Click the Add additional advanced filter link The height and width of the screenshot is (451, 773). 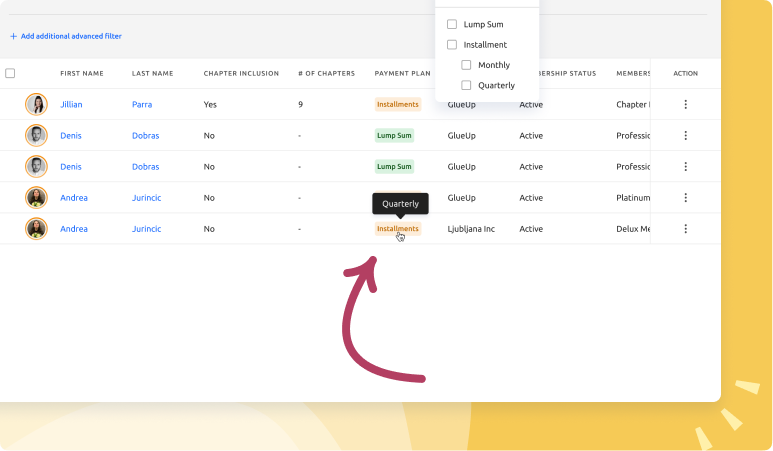point(71,36)
